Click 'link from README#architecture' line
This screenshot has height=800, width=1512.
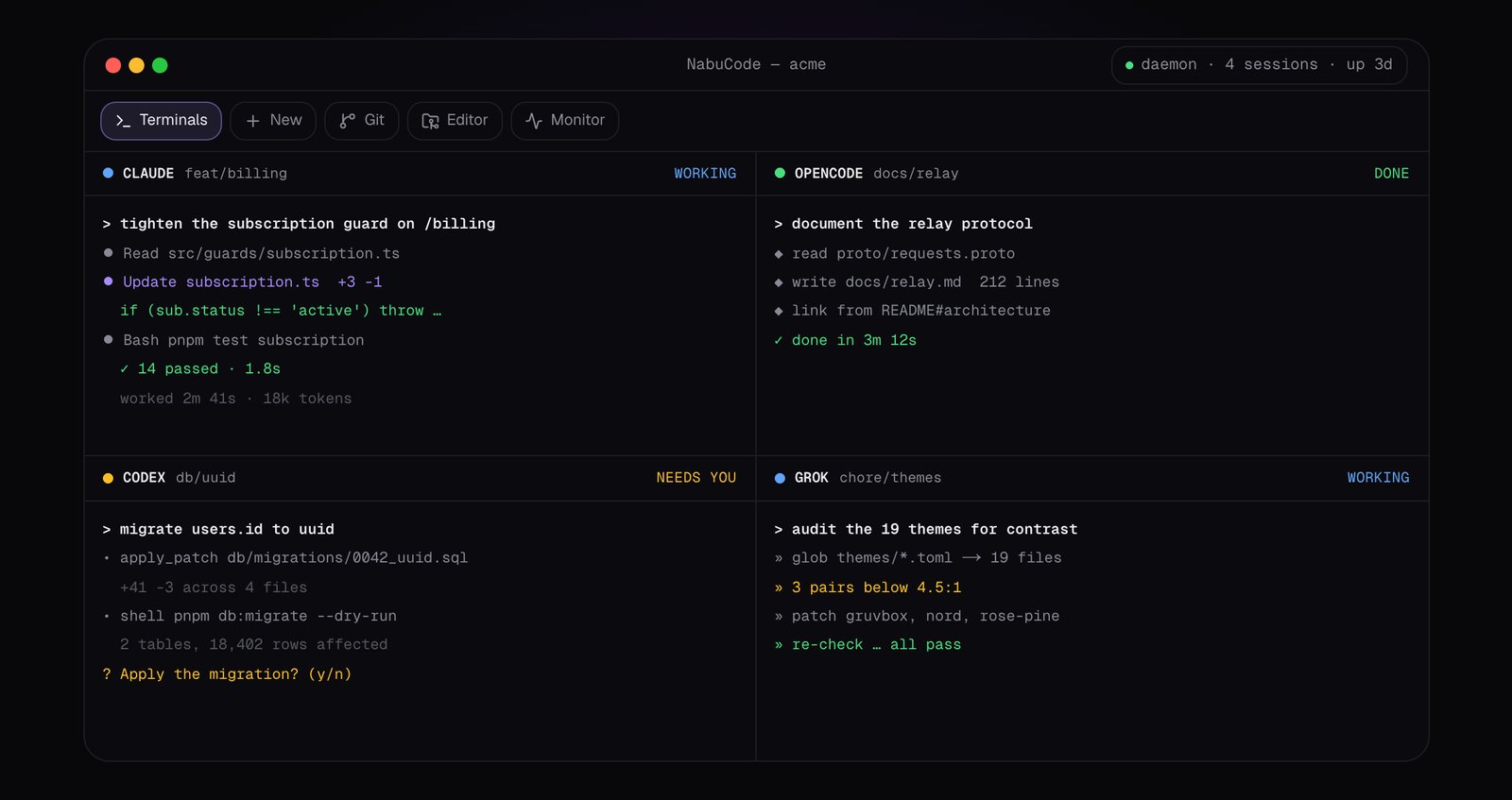[x=912, y=311]
